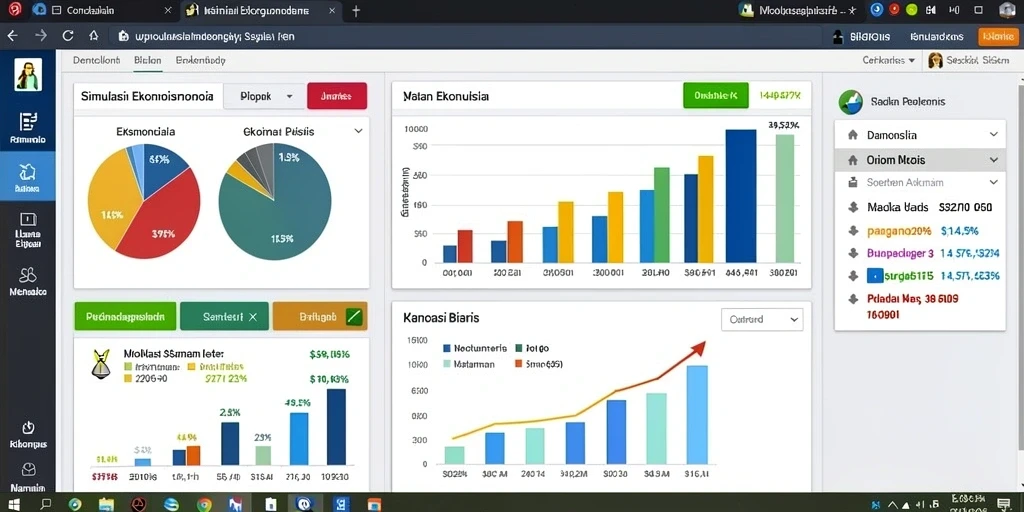Click the browser reload icon

[68, 36]
